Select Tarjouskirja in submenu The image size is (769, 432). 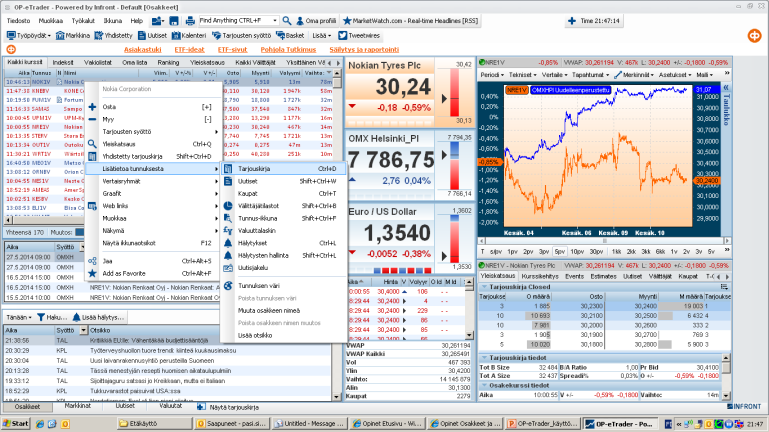283,168
